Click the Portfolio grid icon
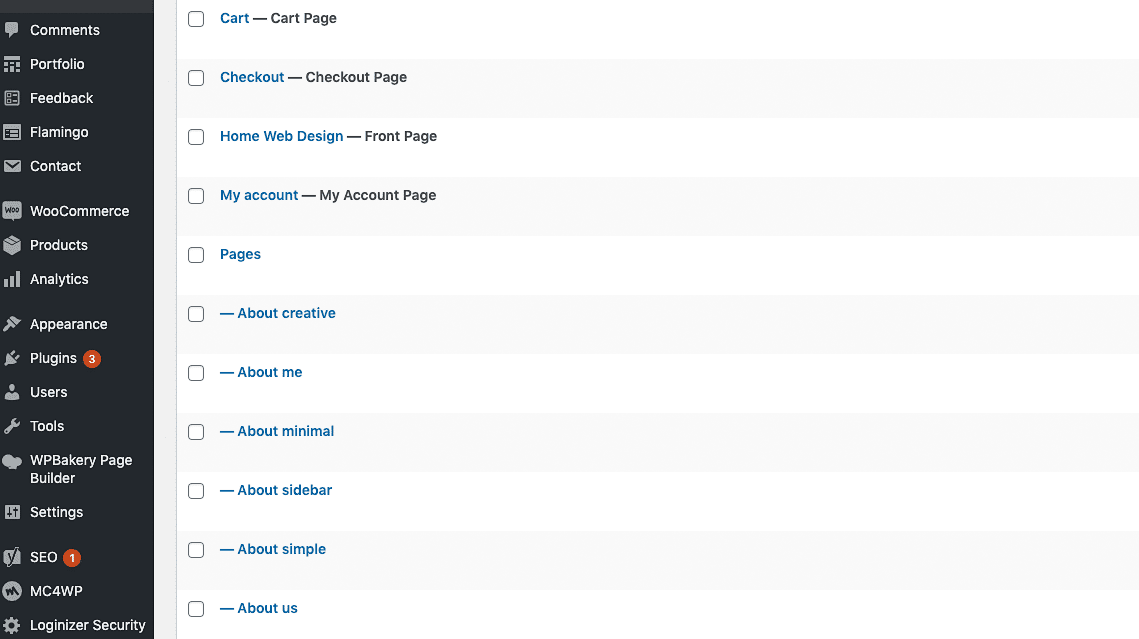The image size is (1139, 639). 12,64
